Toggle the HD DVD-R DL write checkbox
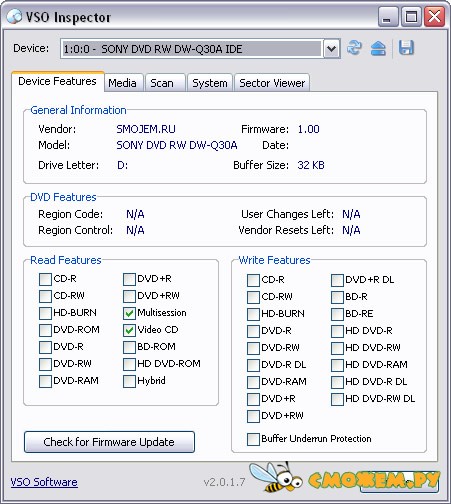The height and width of the screenshot is (504, 451). [x=337, y=382]
